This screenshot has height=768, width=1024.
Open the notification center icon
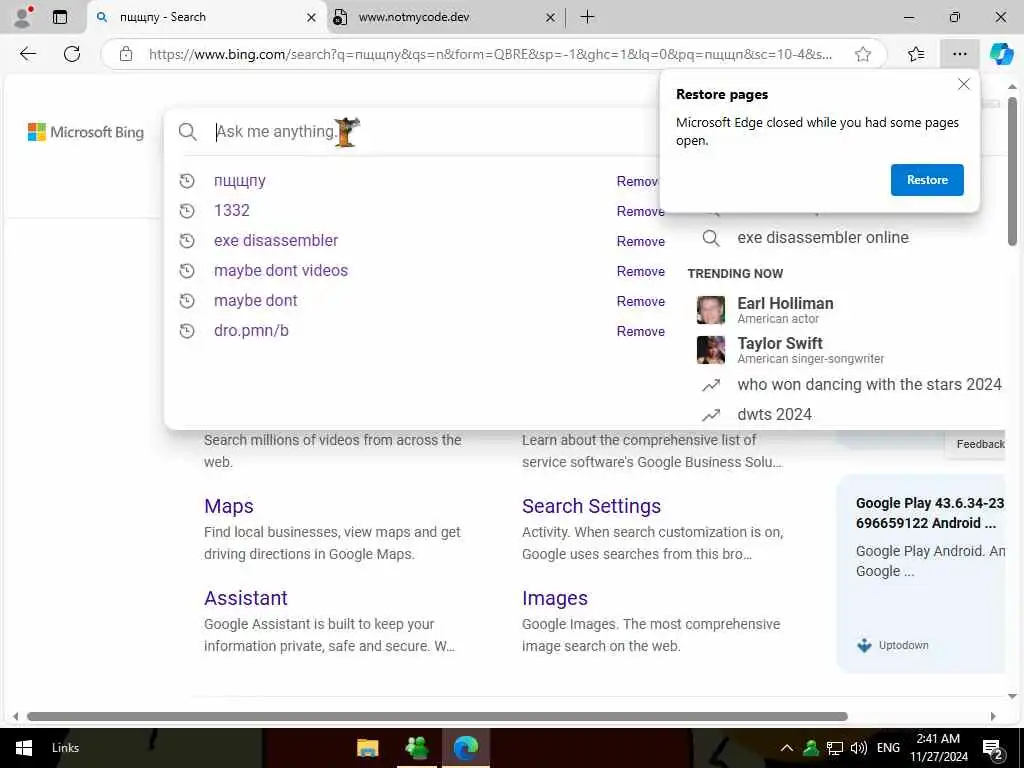(992, 749)
